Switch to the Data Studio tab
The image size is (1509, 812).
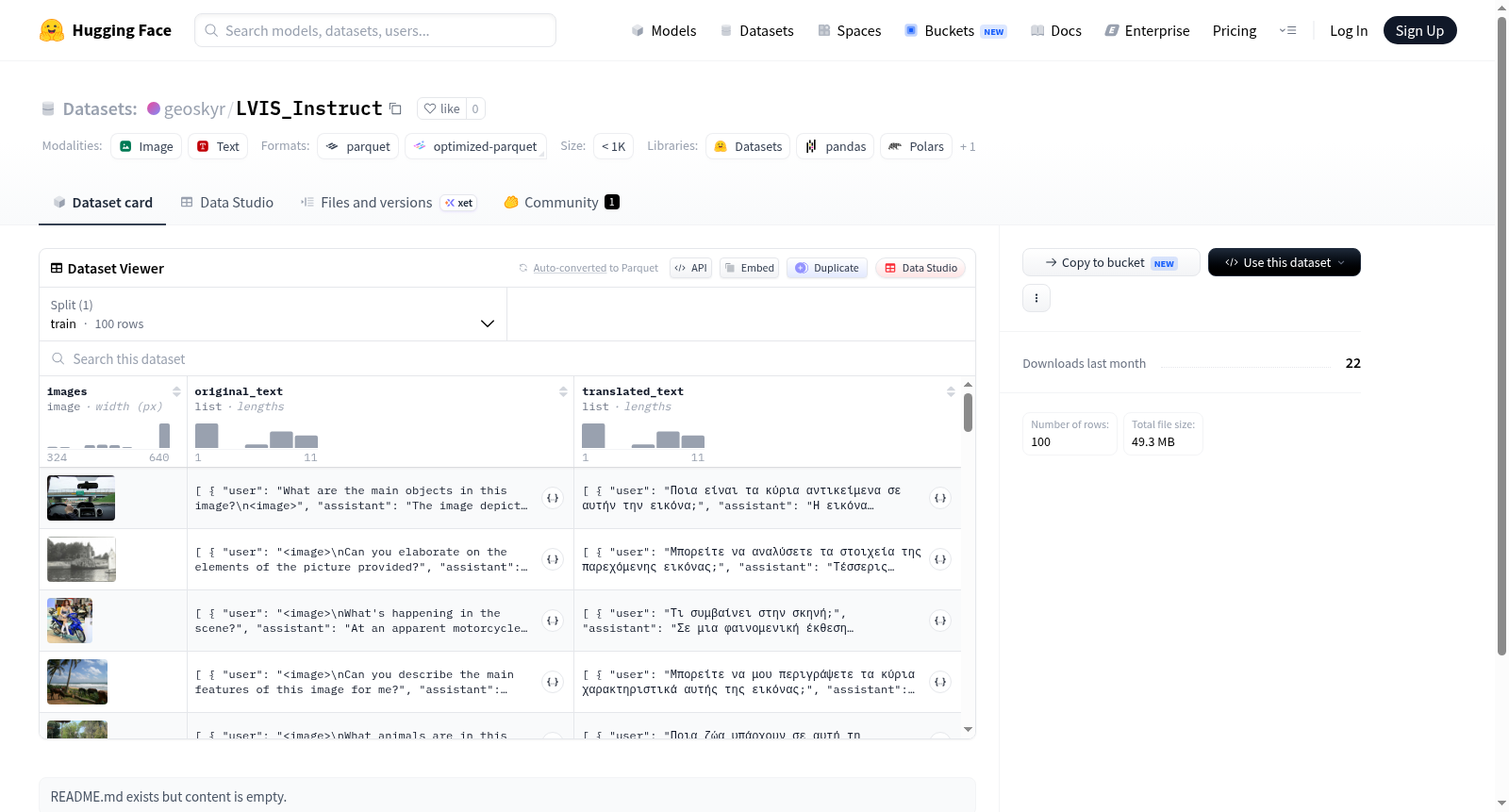[227, 203]
